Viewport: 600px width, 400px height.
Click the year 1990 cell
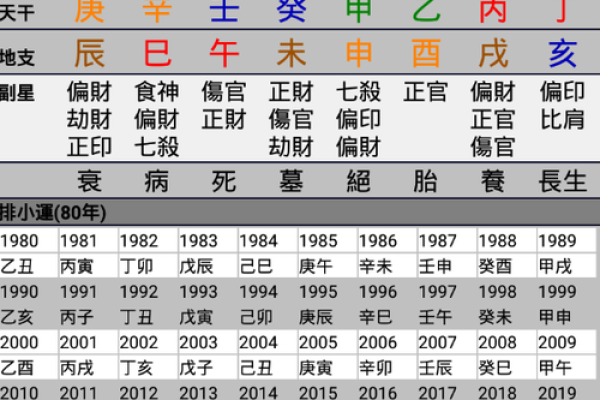29,292
